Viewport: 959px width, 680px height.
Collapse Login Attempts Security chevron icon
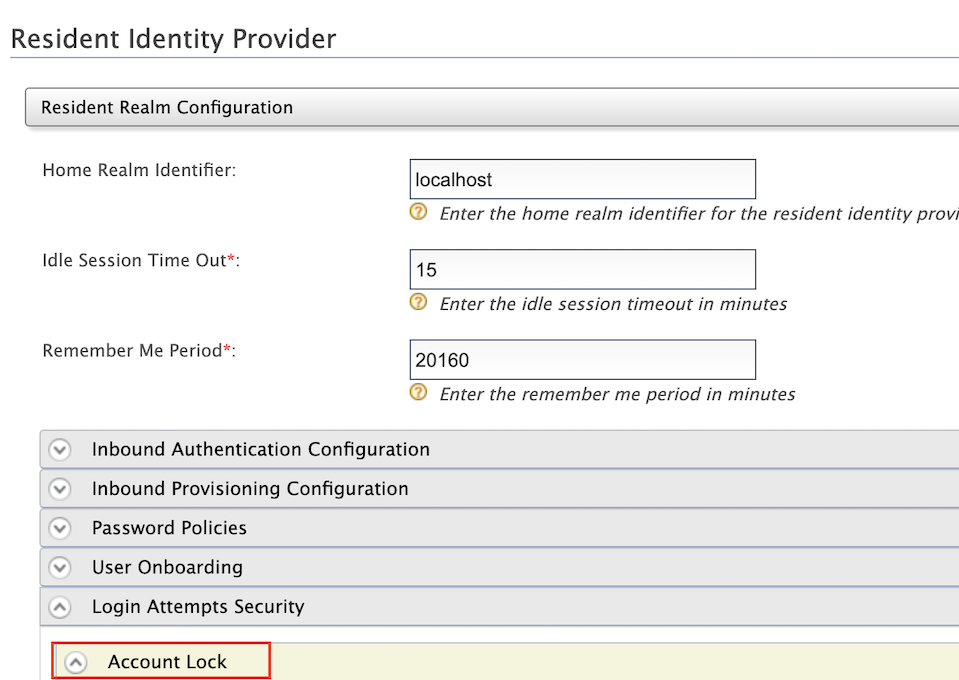(x=60, y=607)
